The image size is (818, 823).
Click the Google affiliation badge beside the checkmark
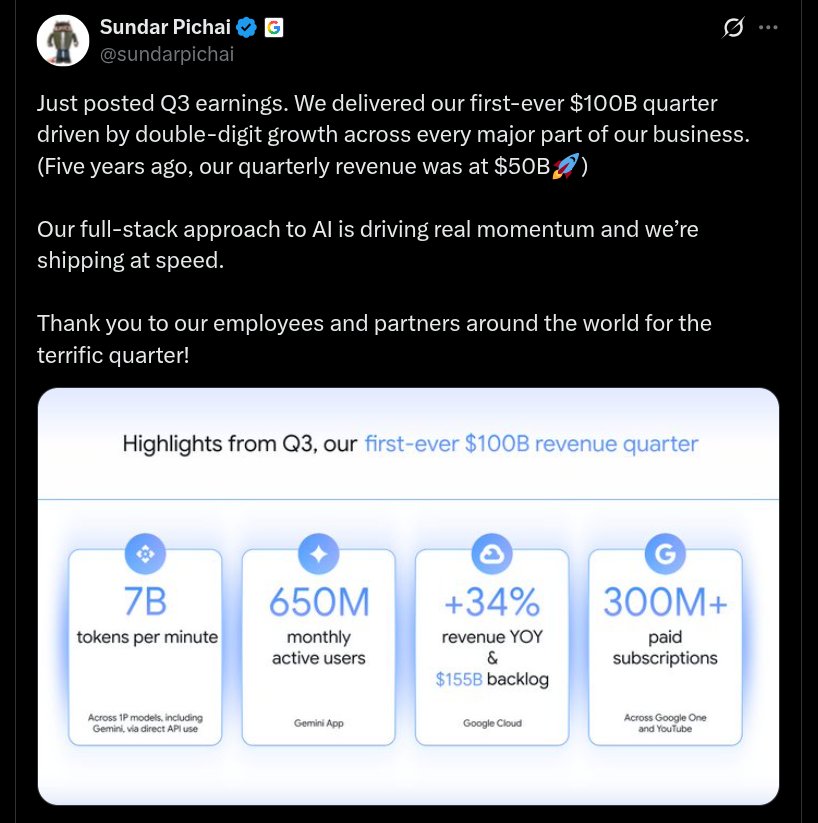[x=274, y=27]
